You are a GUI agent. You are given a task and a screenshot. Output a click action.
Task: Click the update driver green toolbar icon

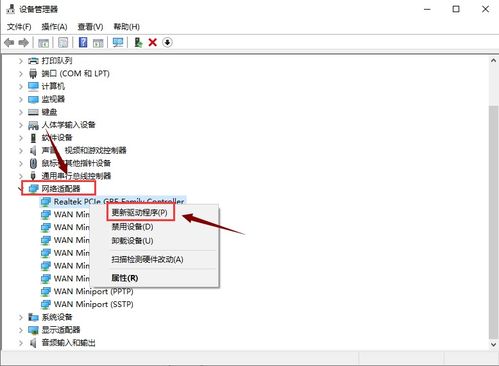138,42
